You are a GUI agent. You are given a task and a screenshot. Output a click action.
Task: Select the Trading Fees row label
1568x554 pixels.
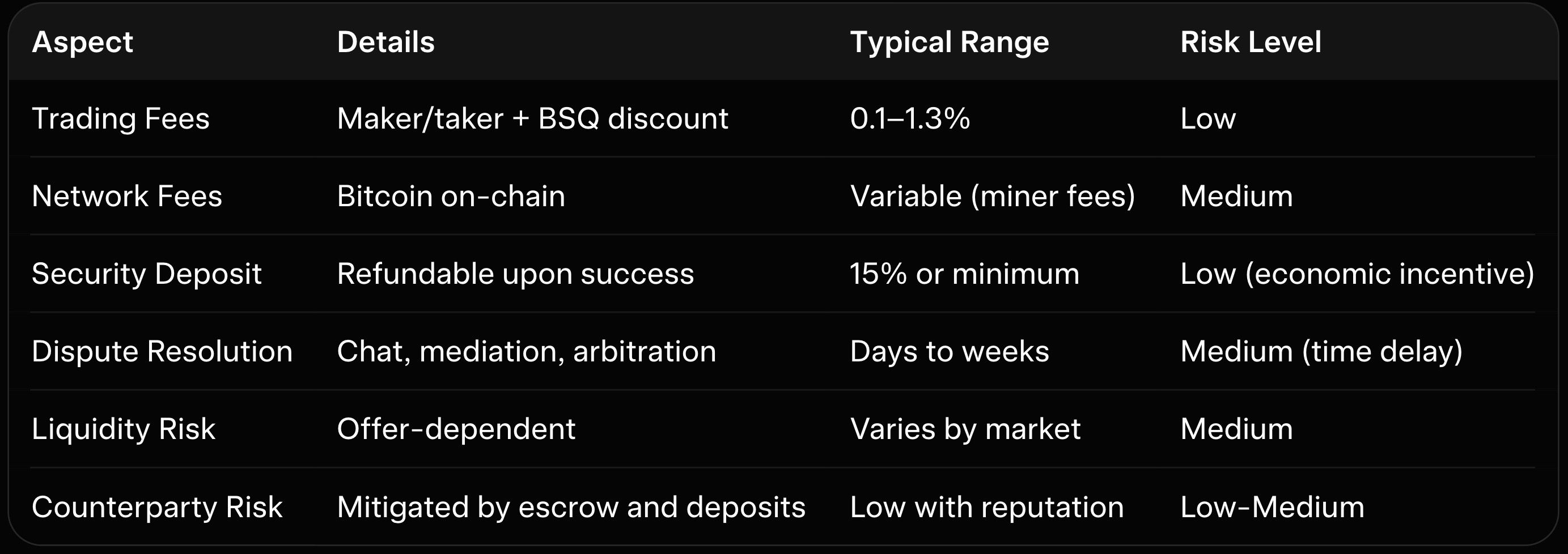coord(121,118)
